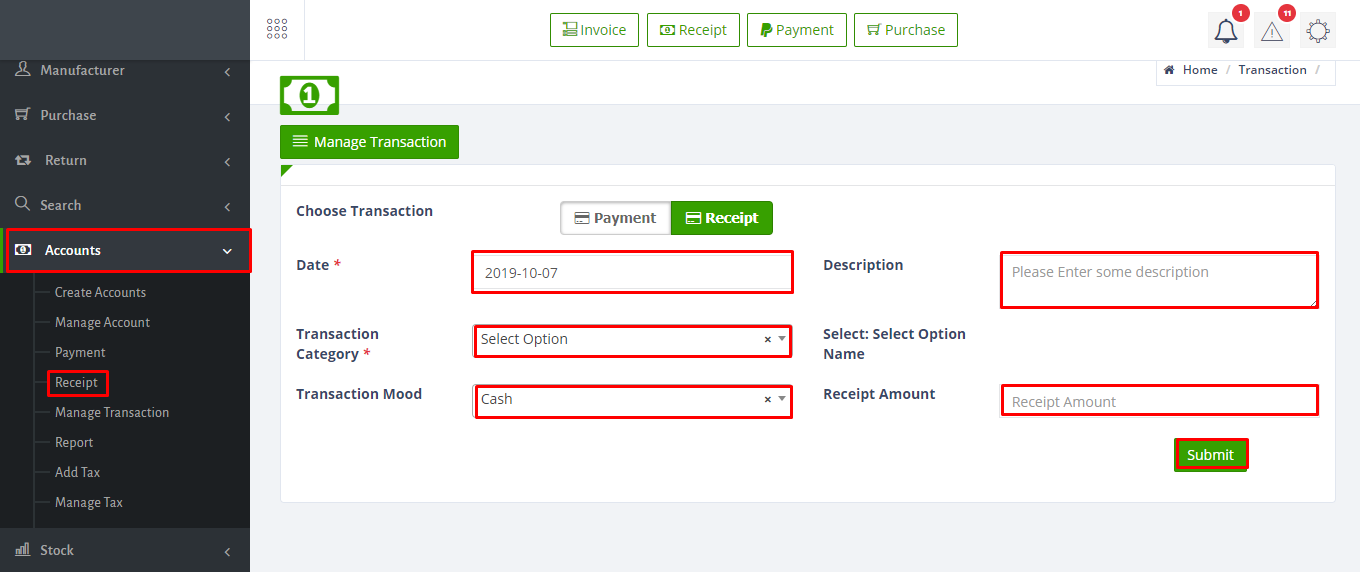Open Create Accounts in sidebar
The image size is (1360, 572).
point(100,292)
